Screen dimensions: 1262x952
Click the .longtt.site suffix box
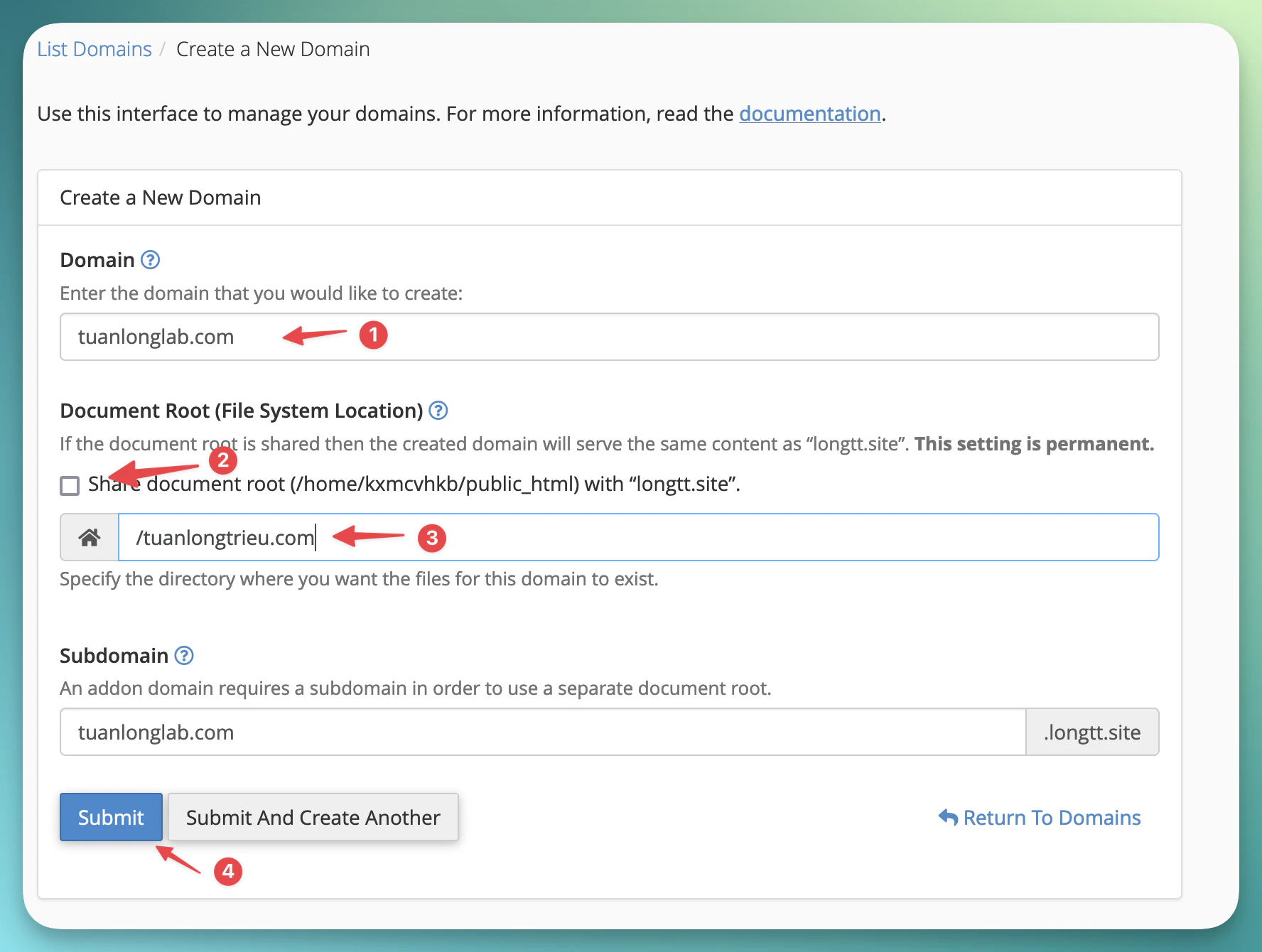click(x=1092, y=732)
